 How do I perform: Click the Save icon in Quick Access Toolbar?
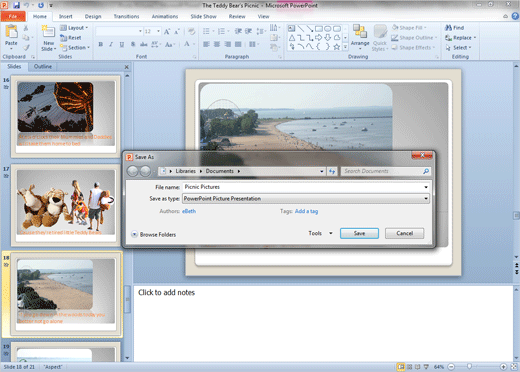[x=16, y=5]
